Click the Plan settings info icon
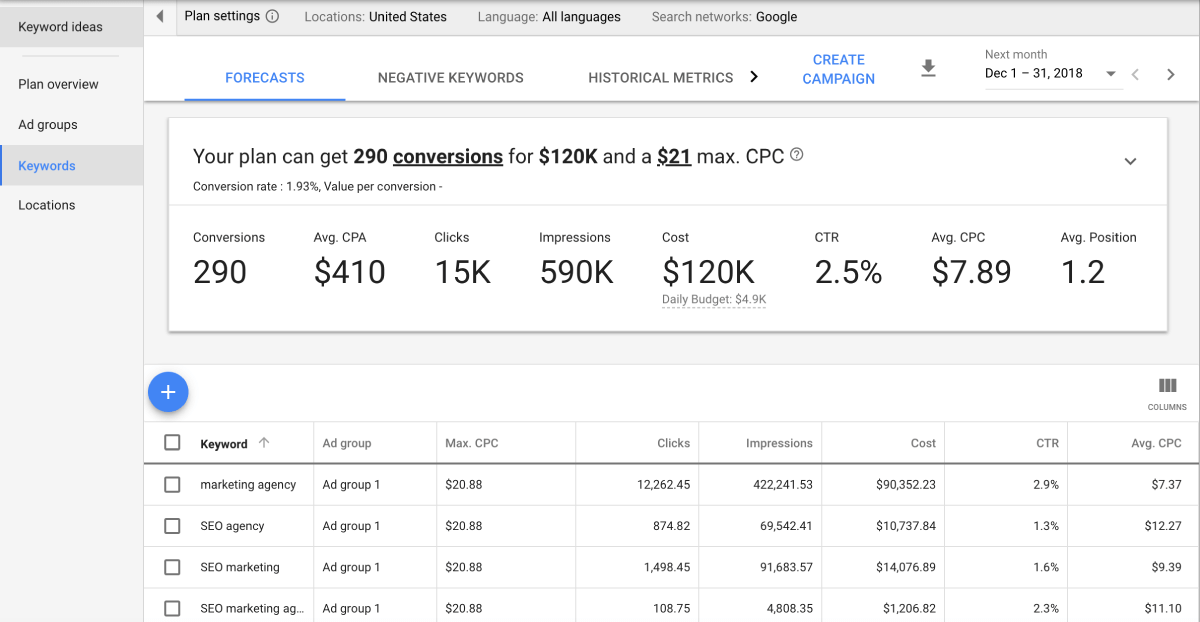Screen dimensions: 1200x622 click(x=274, y=16)
